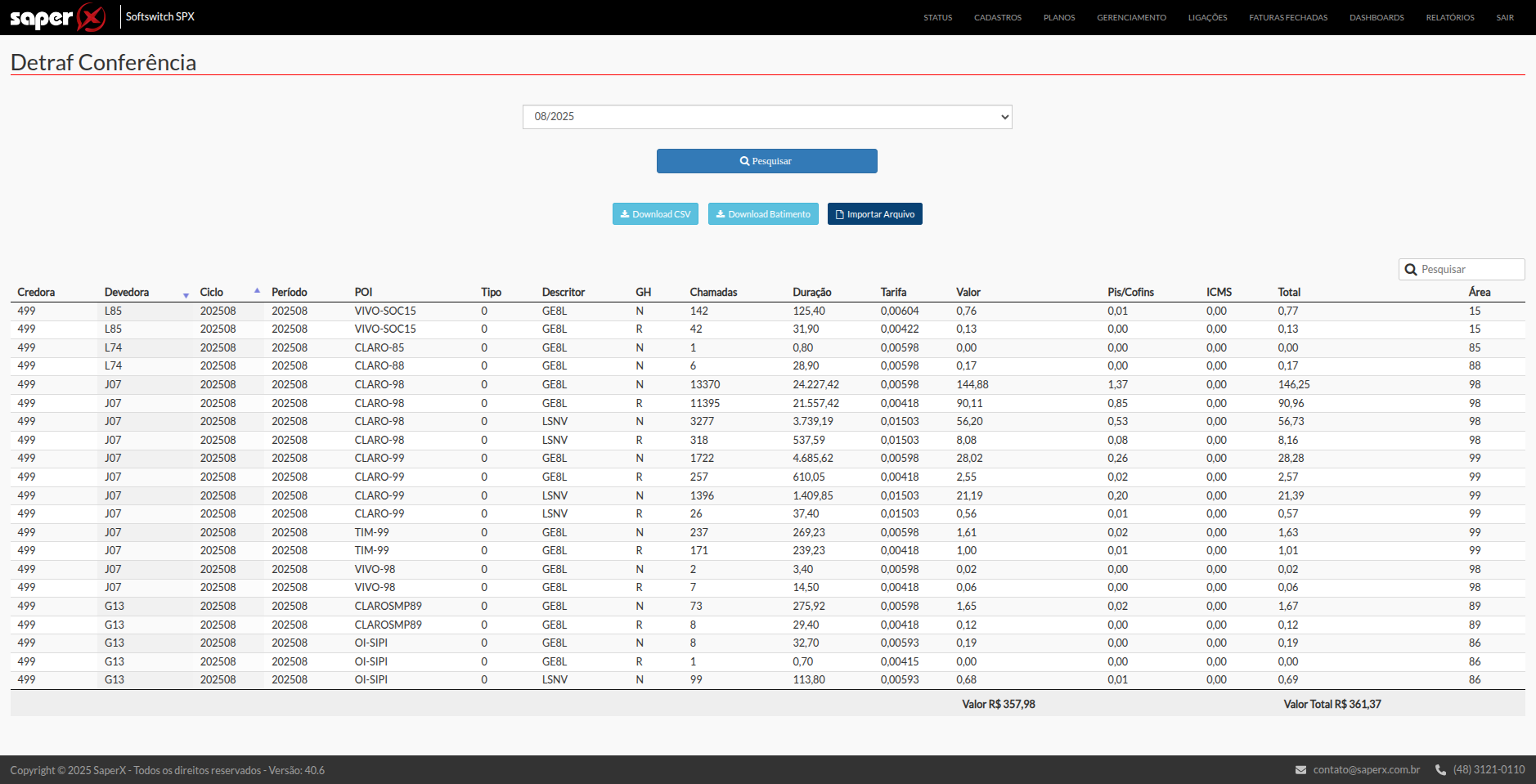Open the Dashboards menu
Image resolution: width=1536 pixels, height=784 pixels.
(1376, 17)
